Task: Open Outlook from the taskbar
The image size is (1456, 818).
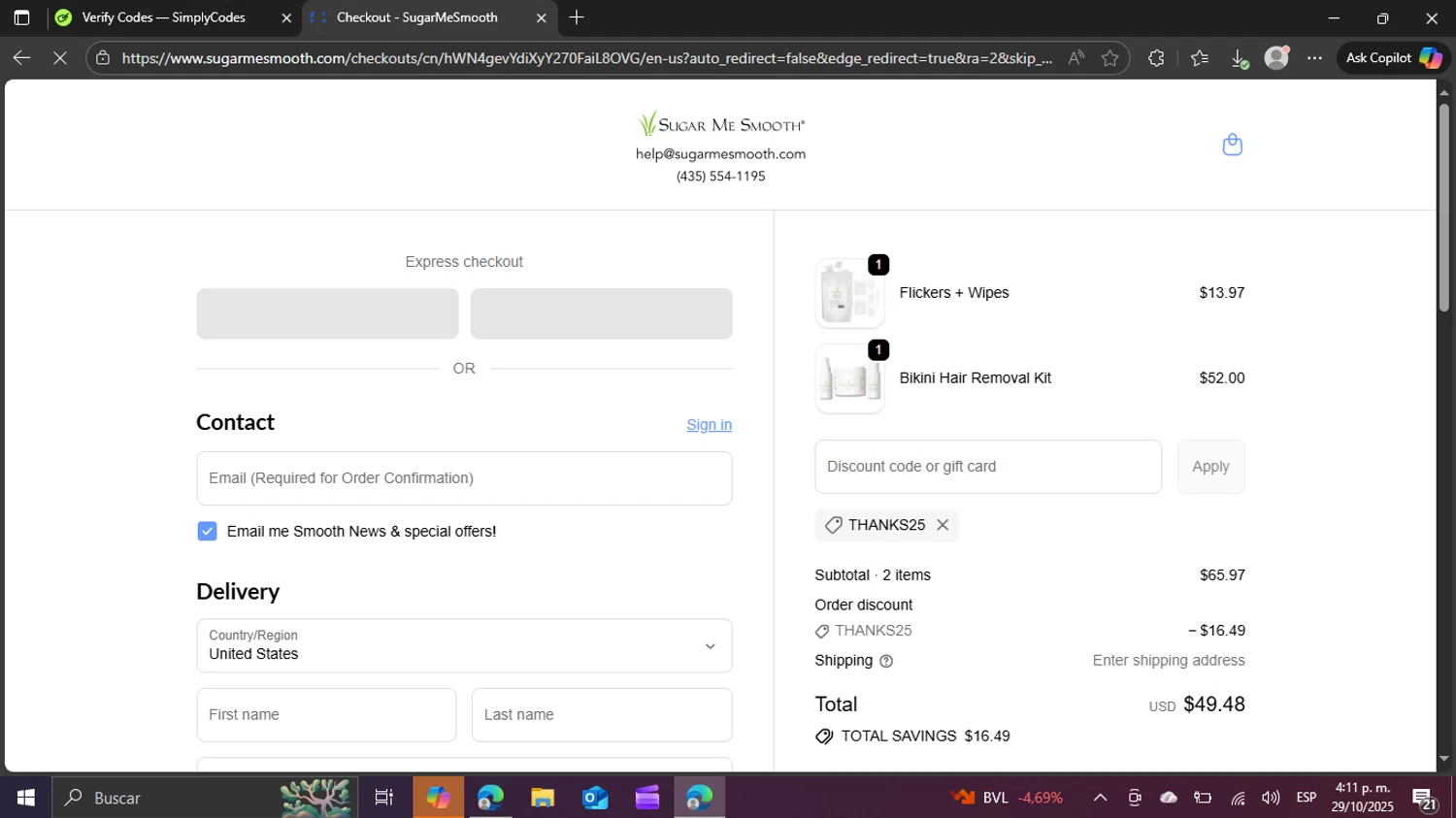Action: click(595, 798)
